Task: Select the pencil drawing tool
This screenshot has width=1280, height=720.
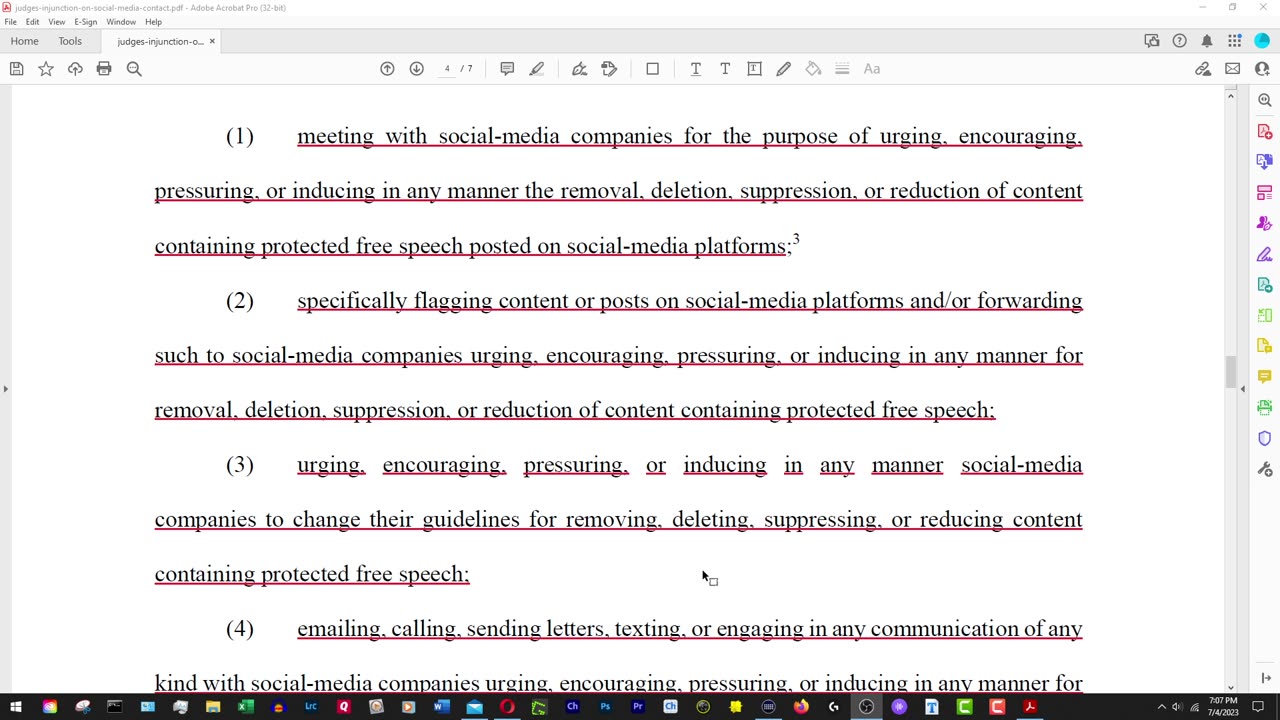Action: pos(784,69)
